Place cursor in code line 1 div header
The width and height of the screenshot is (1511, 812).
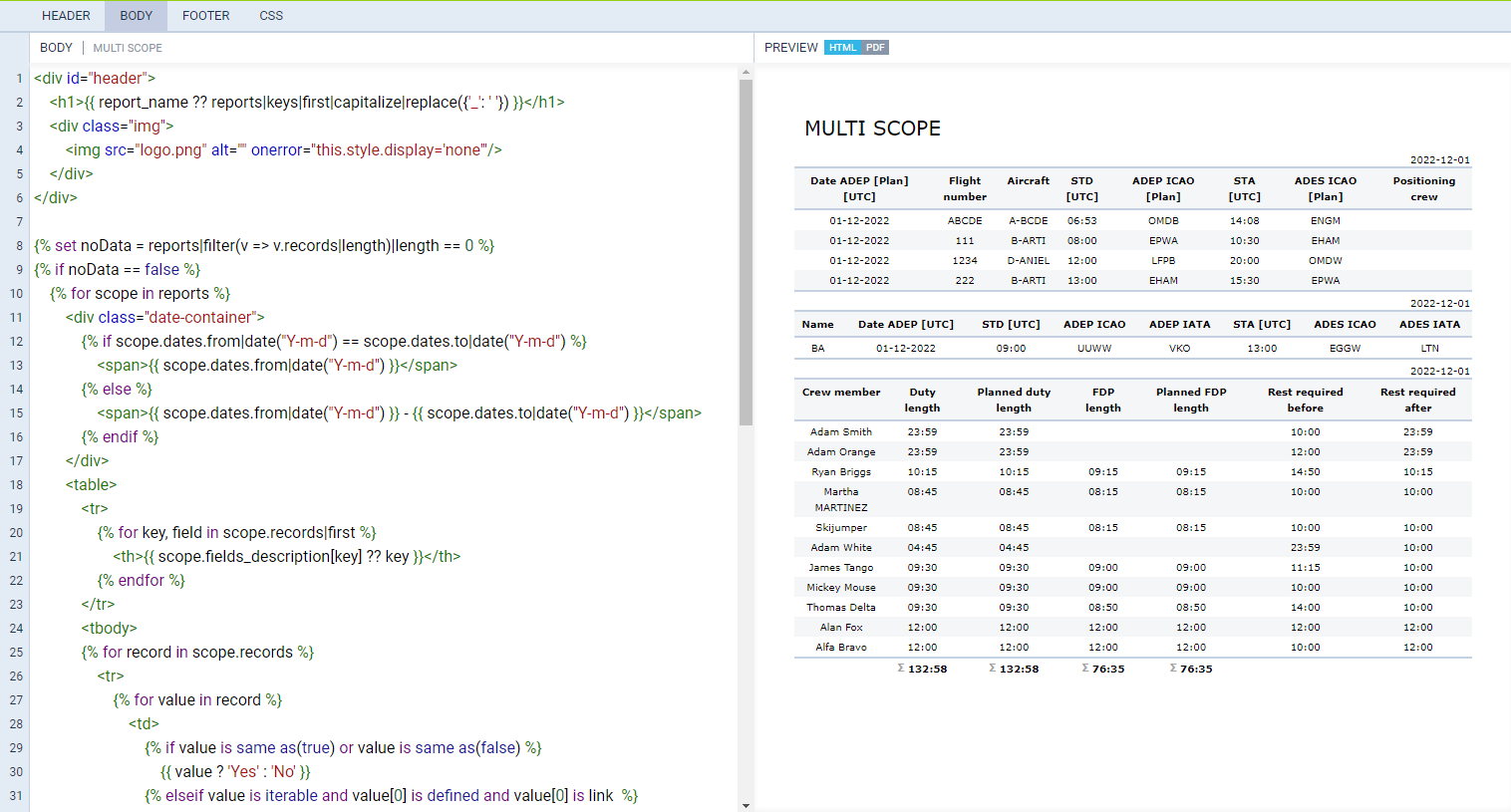pyautogui.click(x=95, y=78)
